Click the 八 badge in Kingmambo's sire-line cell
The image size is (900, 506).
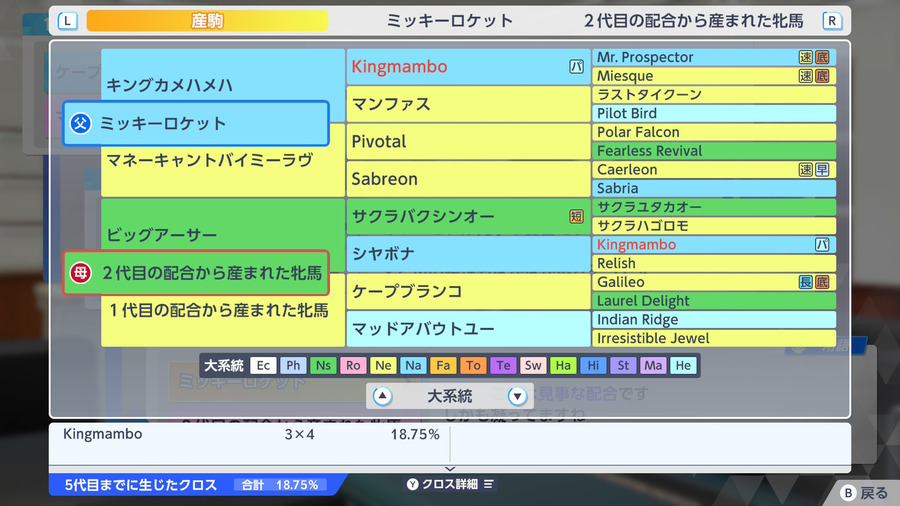[x=576, y=67]
